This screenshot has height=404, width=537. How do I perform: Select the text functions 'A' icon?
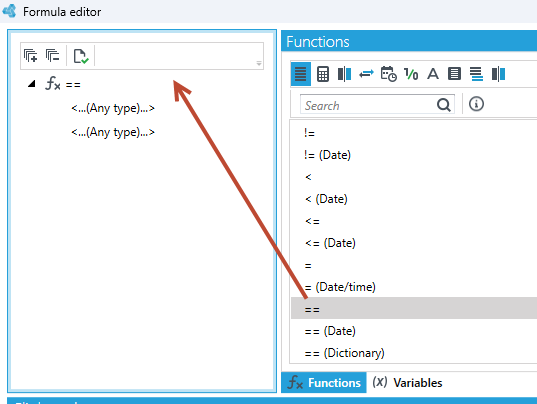433,74
